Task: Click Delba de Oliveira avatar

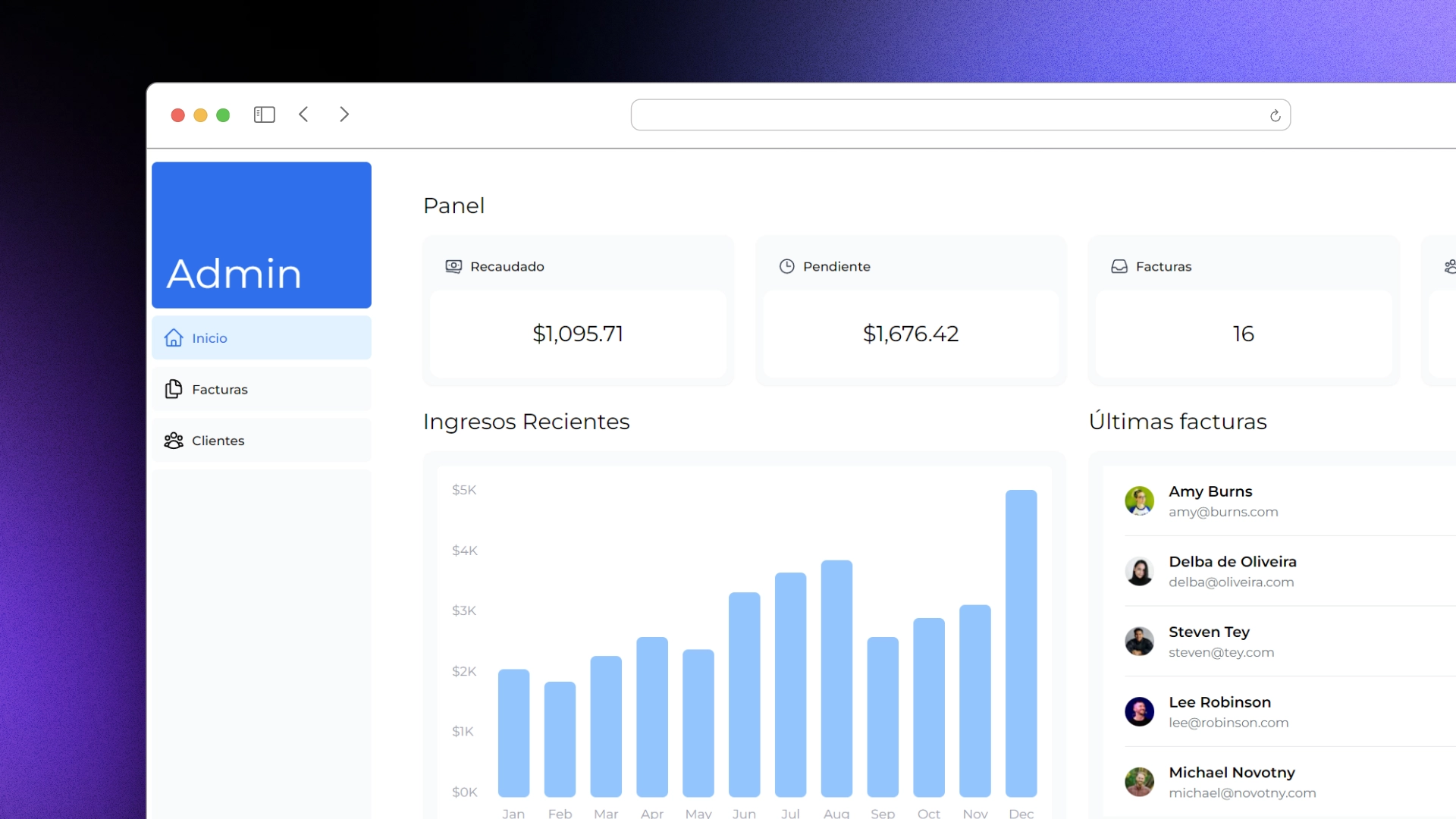Action: click(x=1139, y=571)
